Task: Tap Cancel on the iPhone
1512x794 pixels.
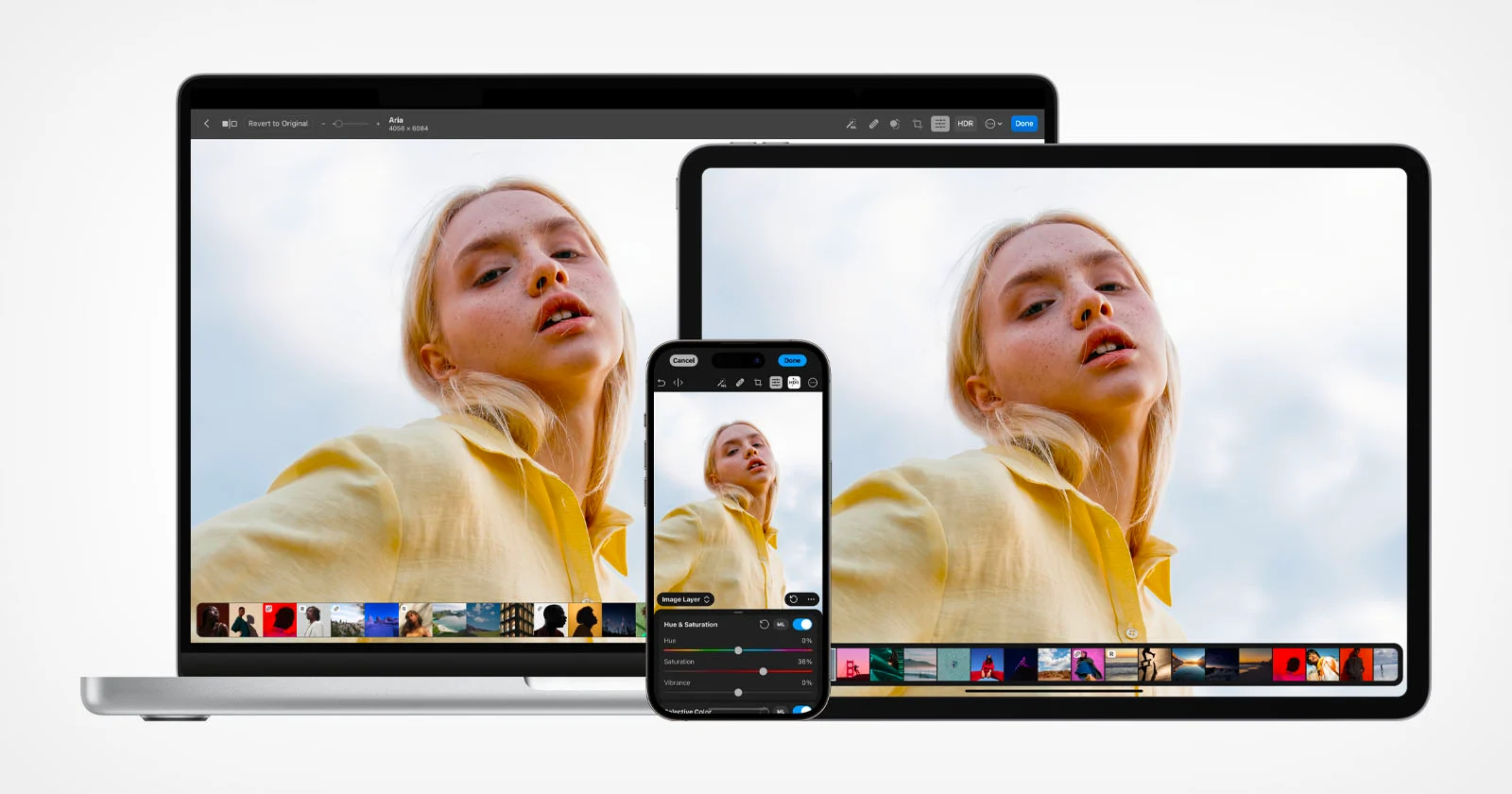Action: (x=683, y=360)
